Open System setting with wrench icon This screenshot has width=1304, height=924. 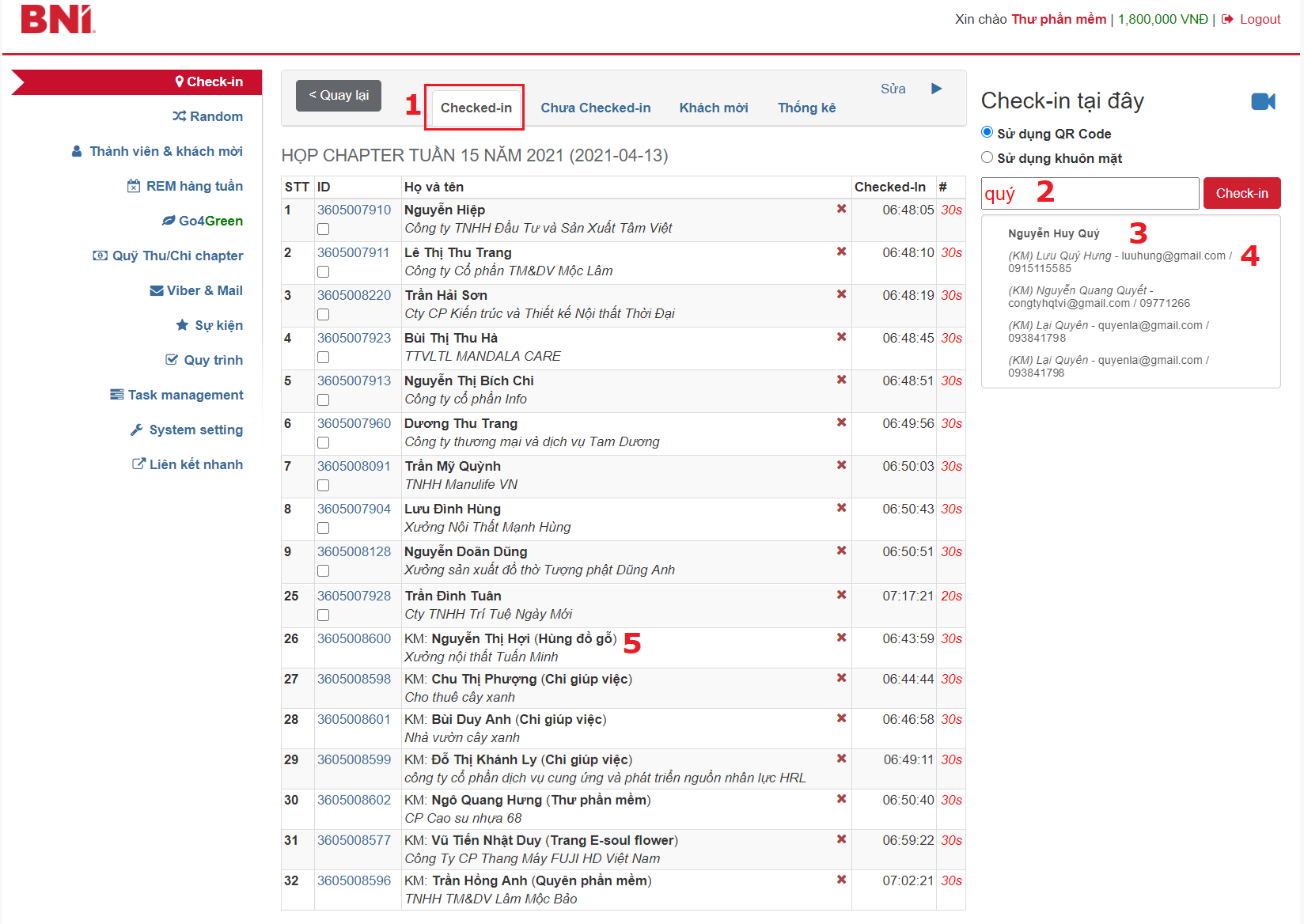187,430
